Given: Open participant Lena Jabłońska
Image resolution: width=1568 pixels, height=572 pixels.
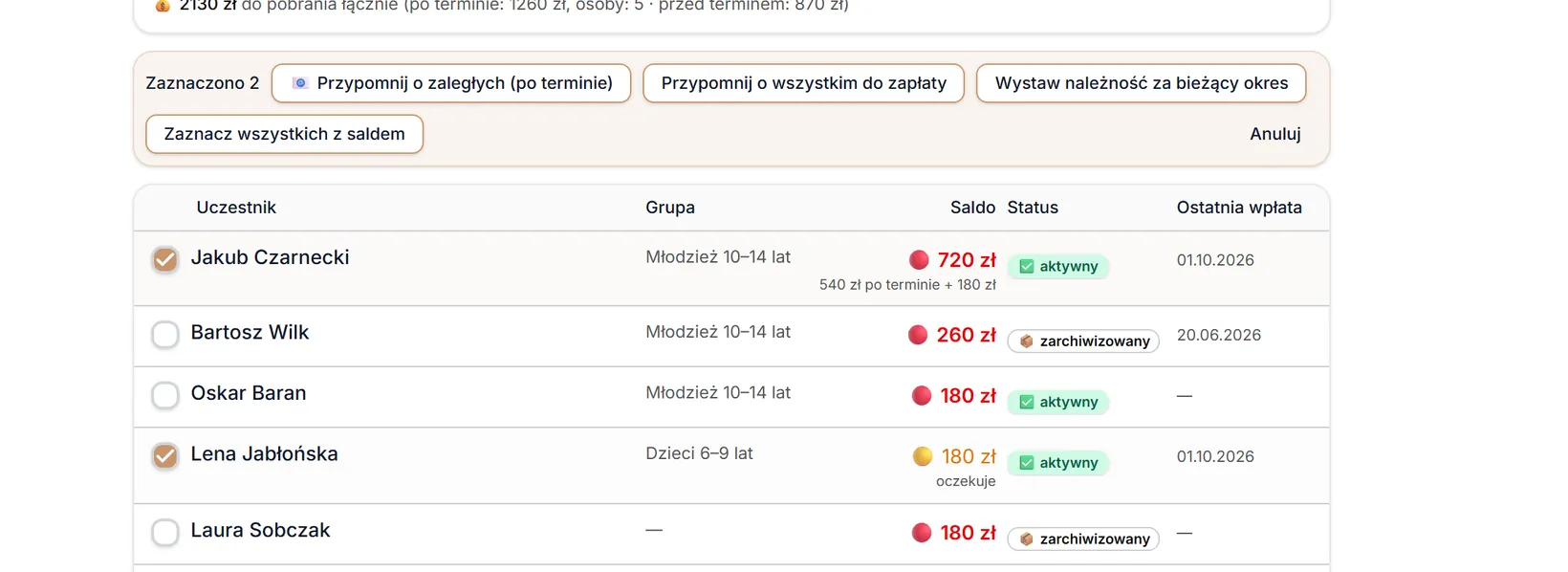Looking at the screenshot, I should (265, 454).
